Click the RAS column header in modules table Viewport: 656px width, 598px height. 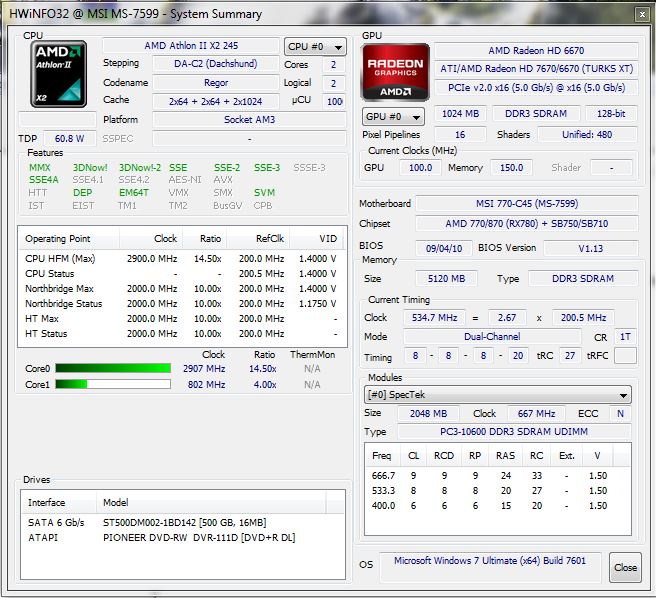pyautogui.click(x=505, y=455)
